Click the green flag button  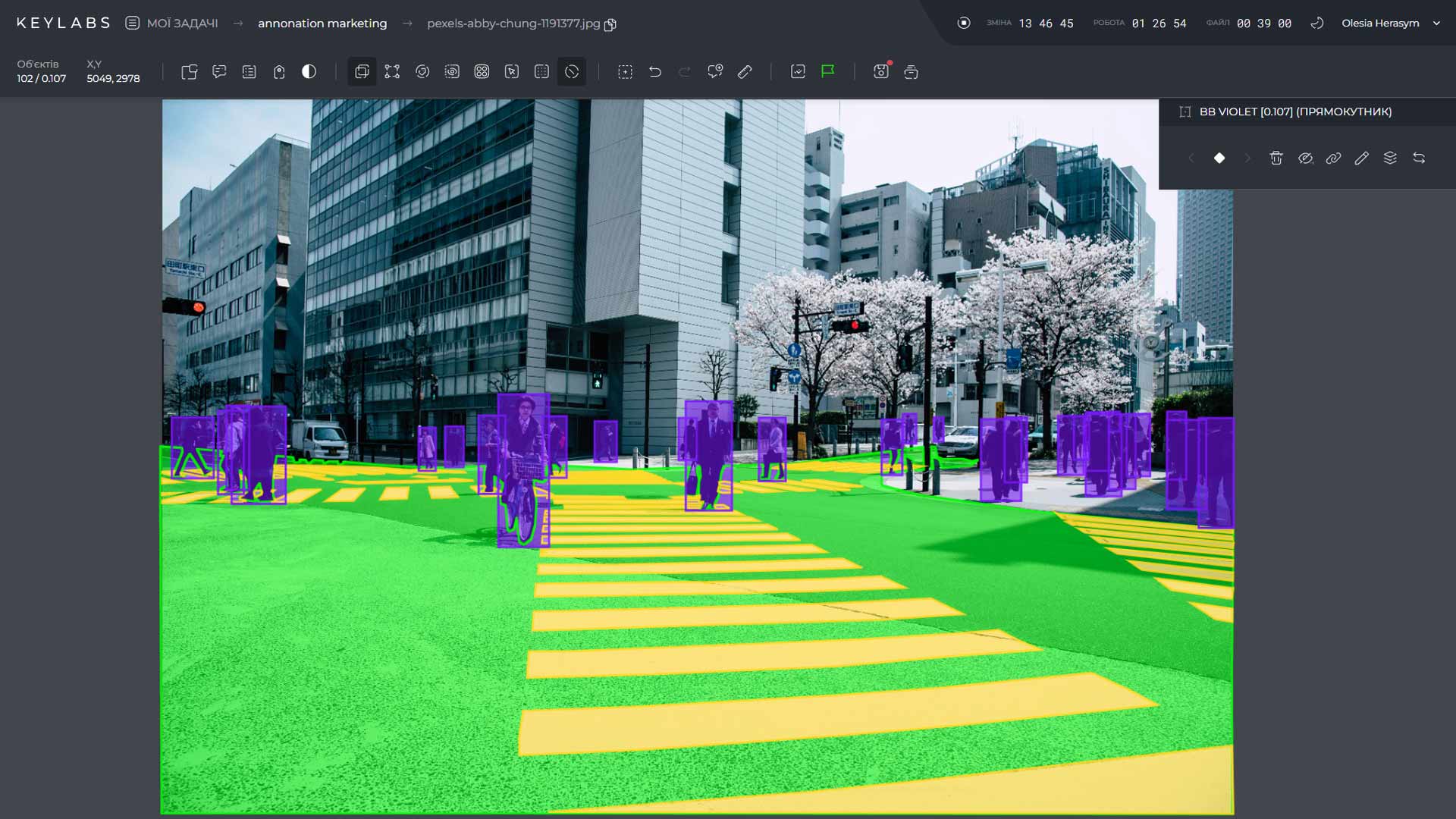(x=827, y=72)
